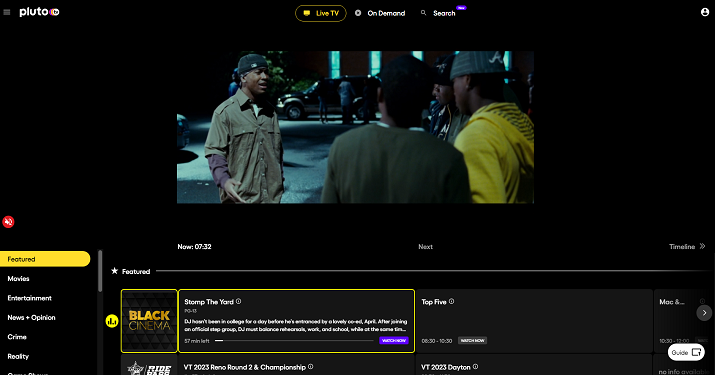Select the Crime category
The width and height of the screenshot is (715, 375).
(17, 337)
